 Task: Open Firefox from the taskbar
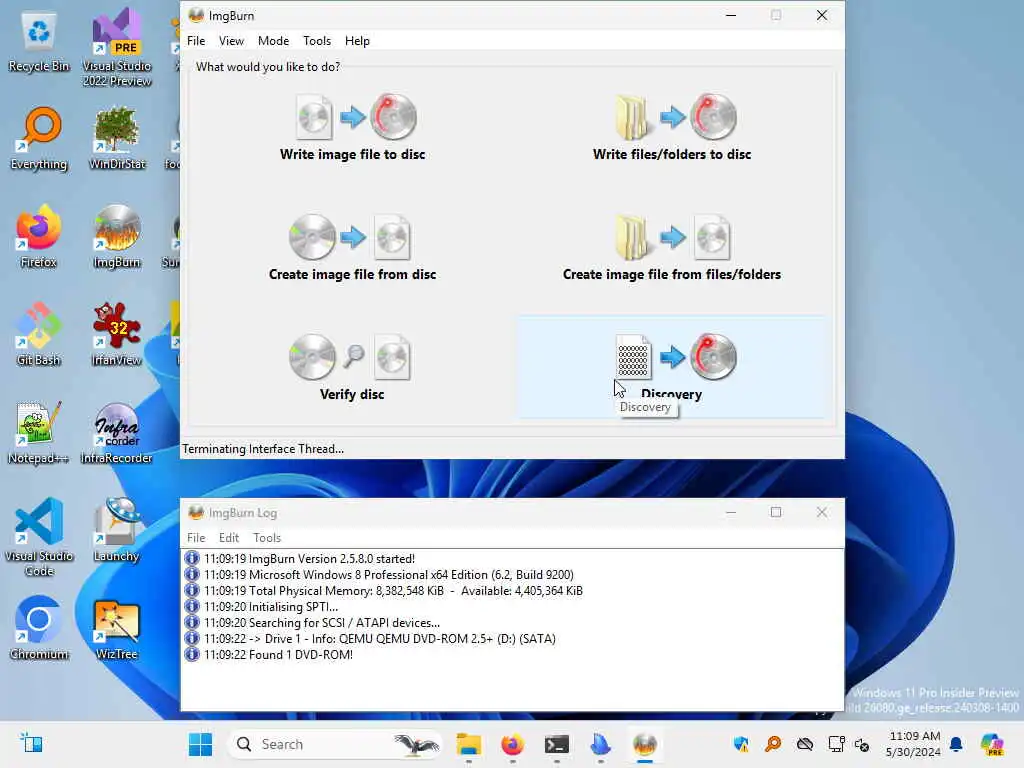click(513, 744)
